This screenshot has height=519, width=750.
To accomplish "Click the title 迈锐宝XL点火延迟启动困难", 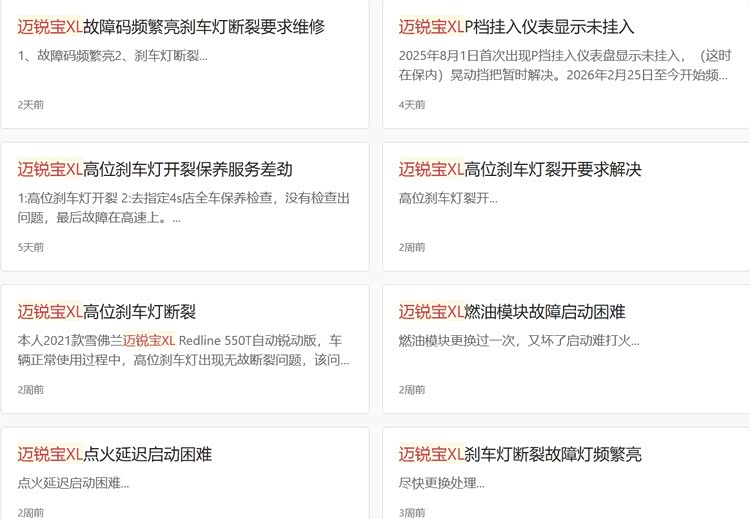I will point(115,455).
